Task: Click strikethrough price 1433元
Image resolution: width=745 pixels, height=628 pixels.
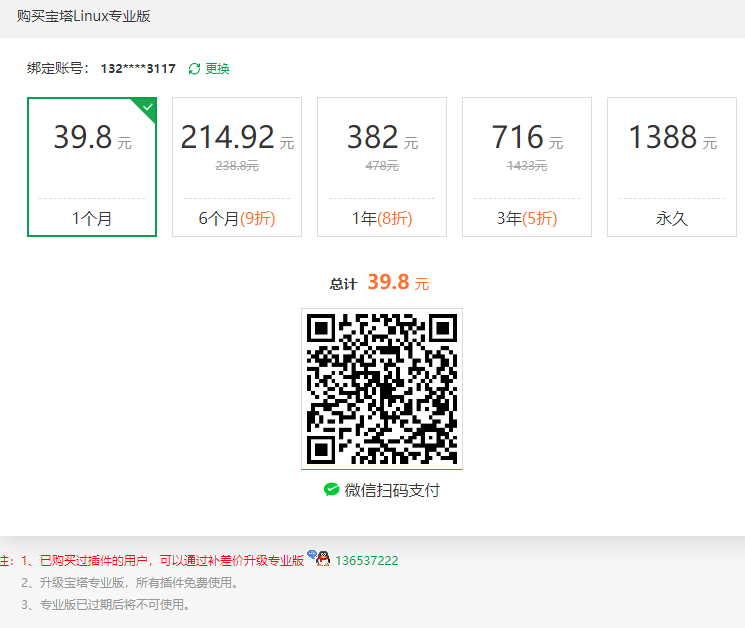Action: click(527, 166)
